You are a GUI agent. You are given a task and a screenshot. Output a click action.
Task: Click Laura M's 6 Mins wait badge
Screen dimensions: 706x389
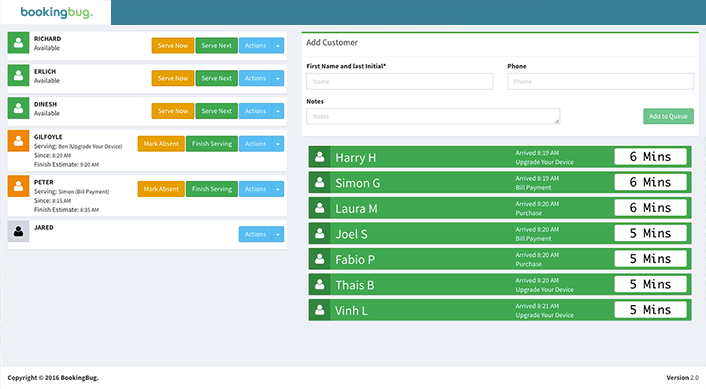click(650, 208)
